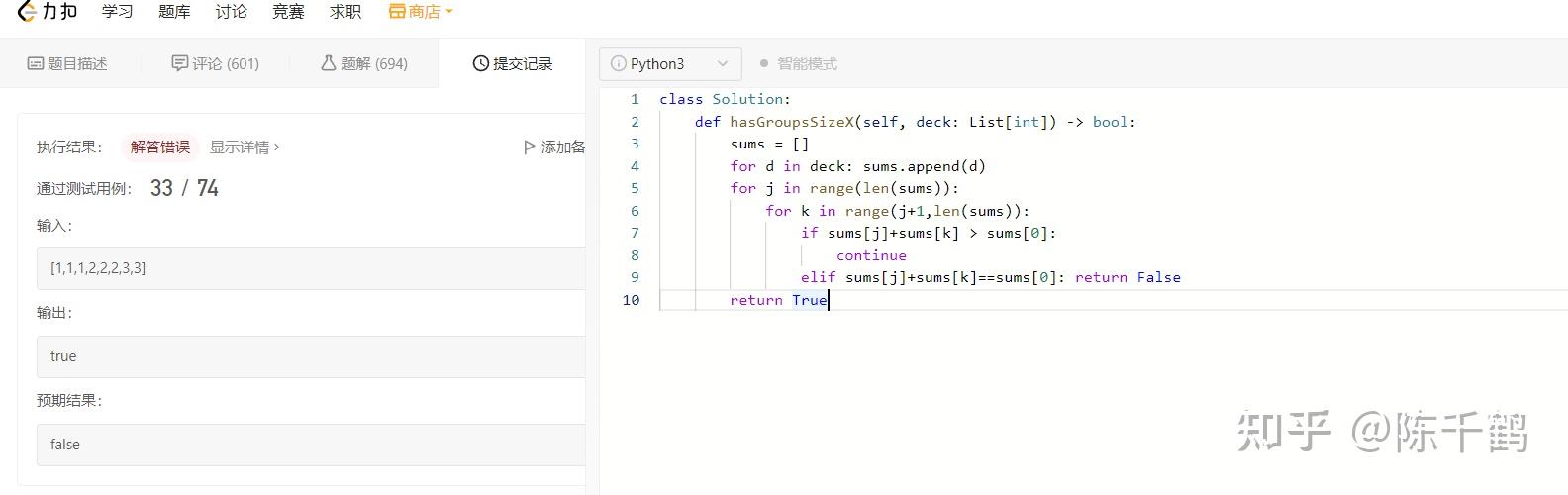
Task: Click the 通过测试用例 label
Action: pos(84,188)
